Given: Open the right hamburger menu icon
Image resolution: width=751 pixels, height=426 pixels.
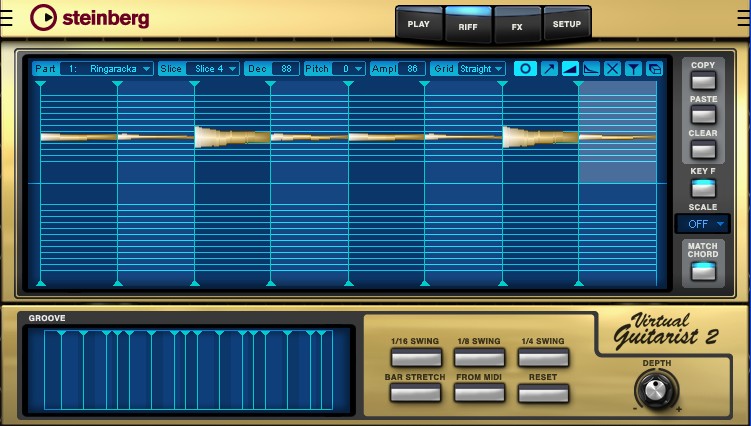Looking at the screenshot, I should 744,17.
